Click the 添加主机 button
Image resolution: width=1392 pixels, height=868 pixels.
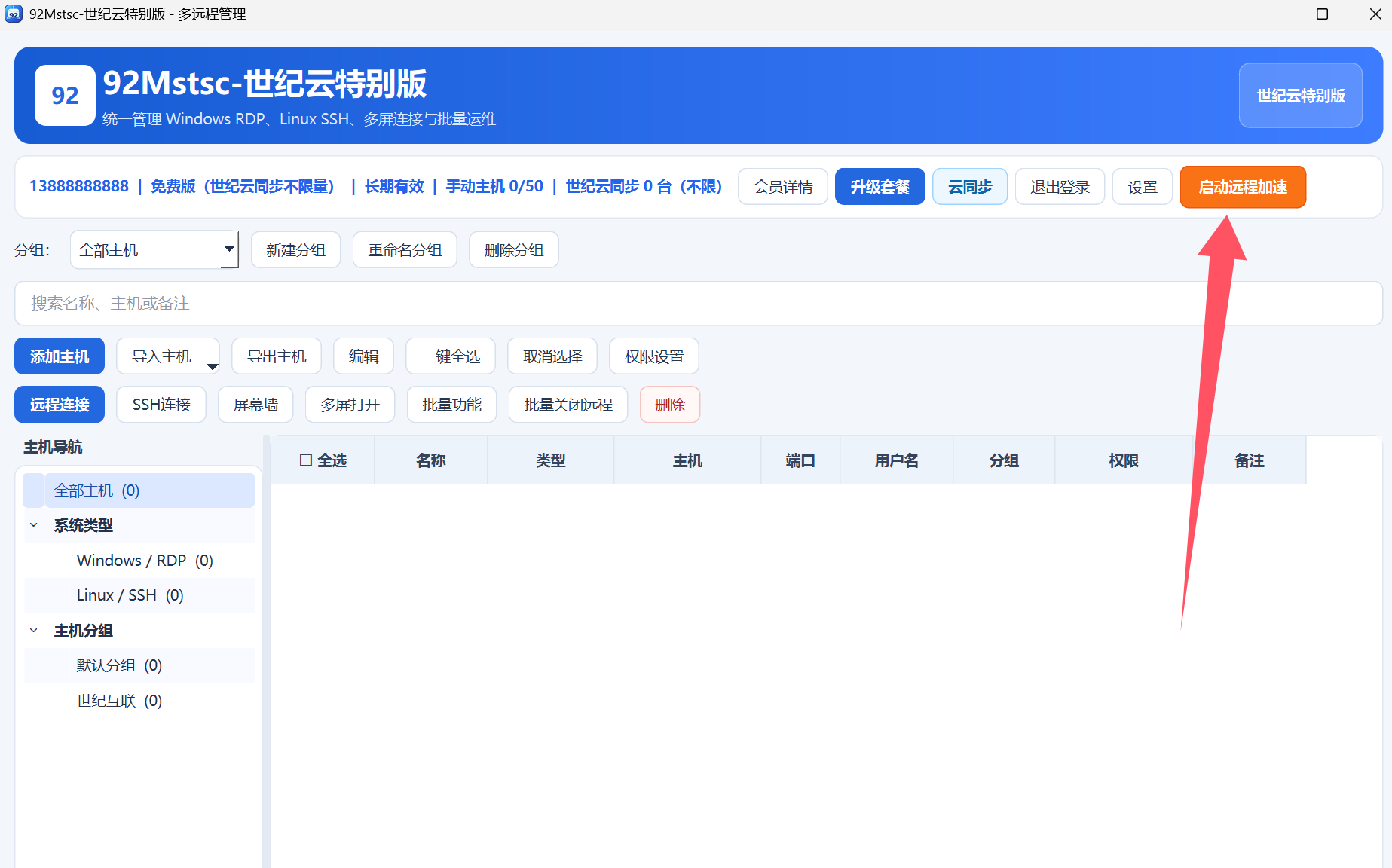pos(60,356)
